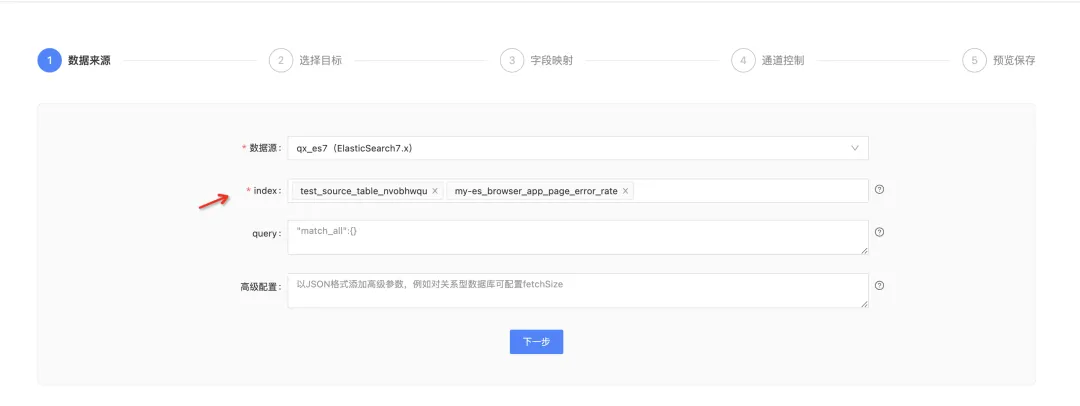Go to step 3 字段映射

click(537, 60)
